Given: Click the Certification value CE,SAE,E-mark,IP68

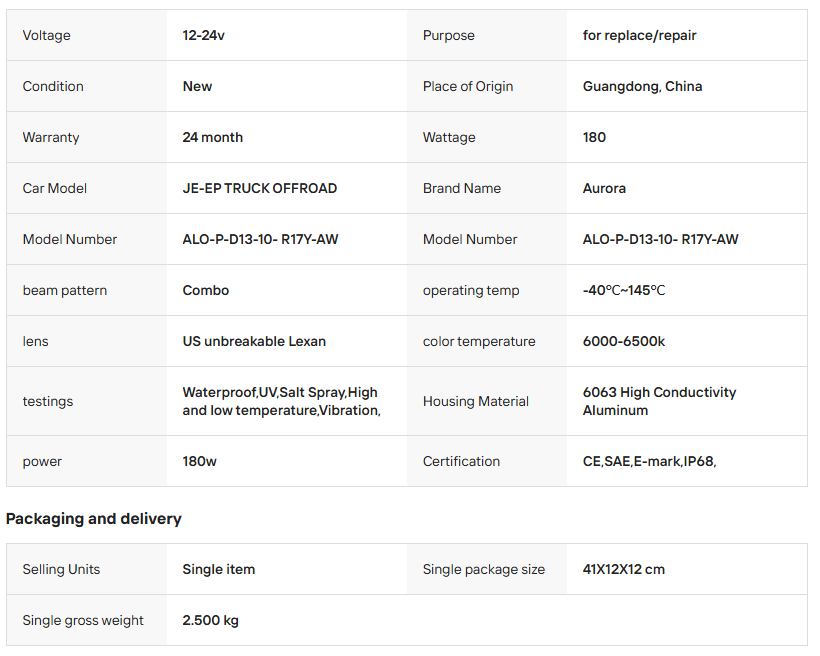Looking at the screenshot, I should [649, 461].
